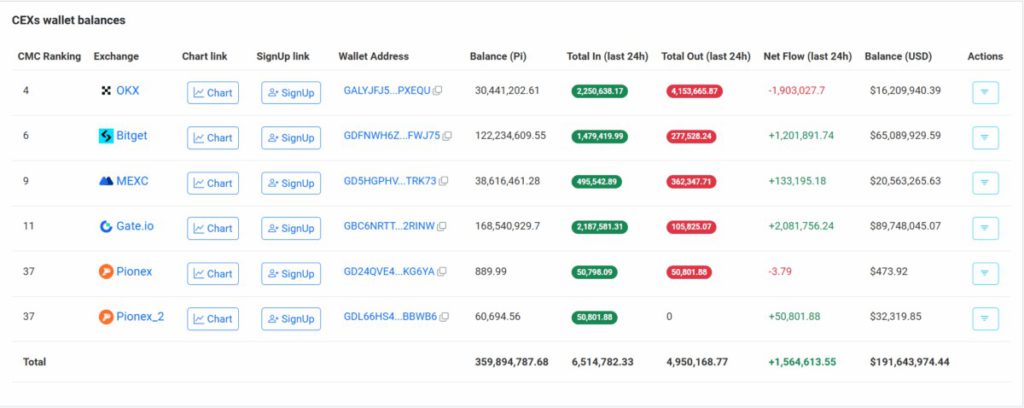Copy the MEXC wallet address icon
This screenshot has height=408, width=1024.
tap(444, 182)
